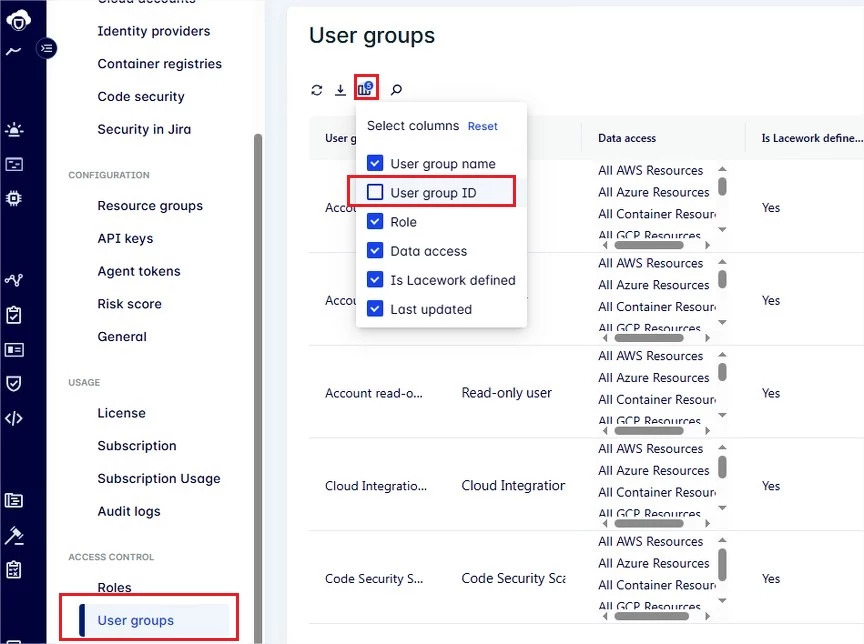Uncheck the Is Lacework defined checkbox
Viewport: 864px width, 644px height.
coord(375,279)
